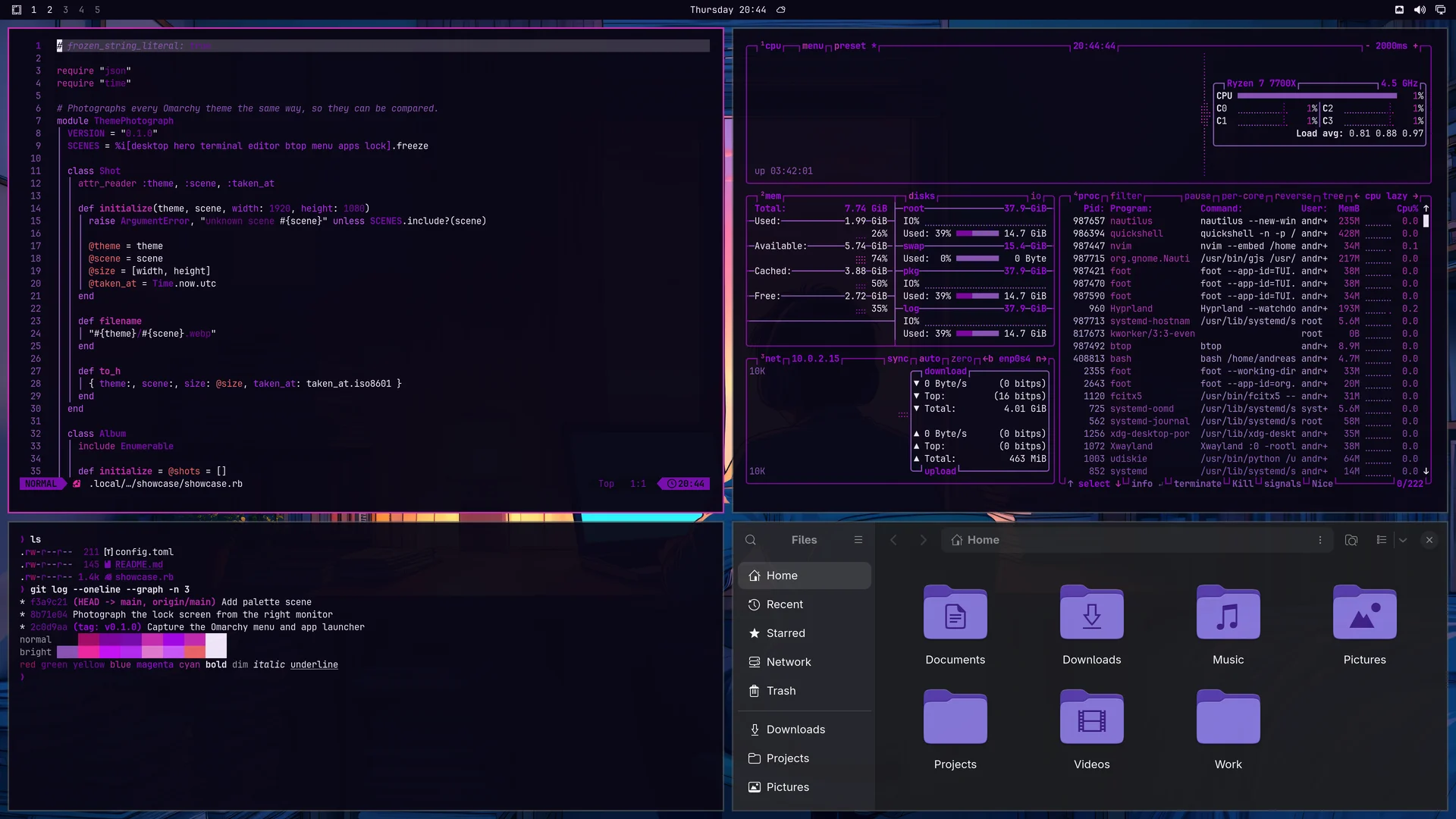Expand view options chevron in Files toolbar
The height and width of the screenshot is (819, 1456).
point(1403,540)
